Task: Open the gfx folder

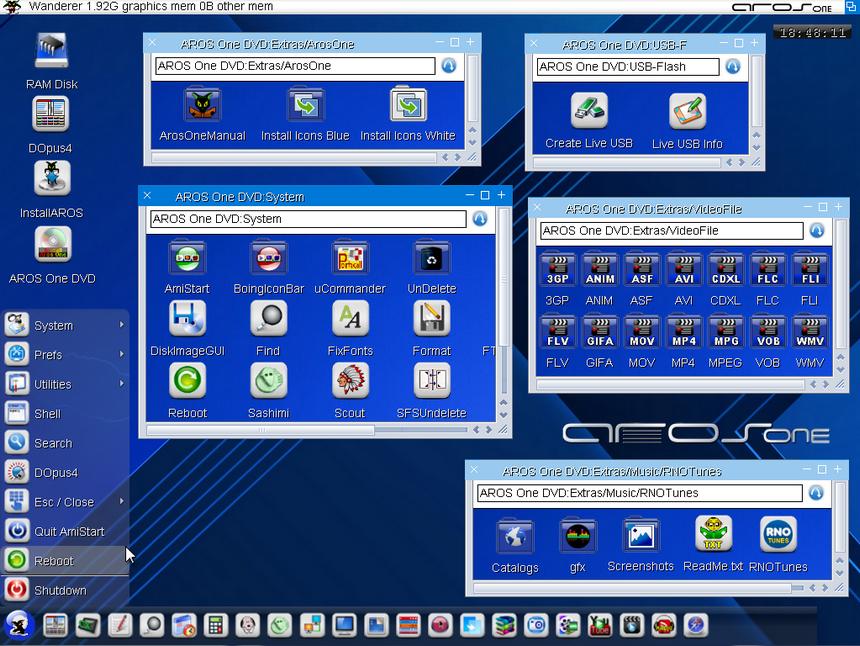Action: point(578,537)
